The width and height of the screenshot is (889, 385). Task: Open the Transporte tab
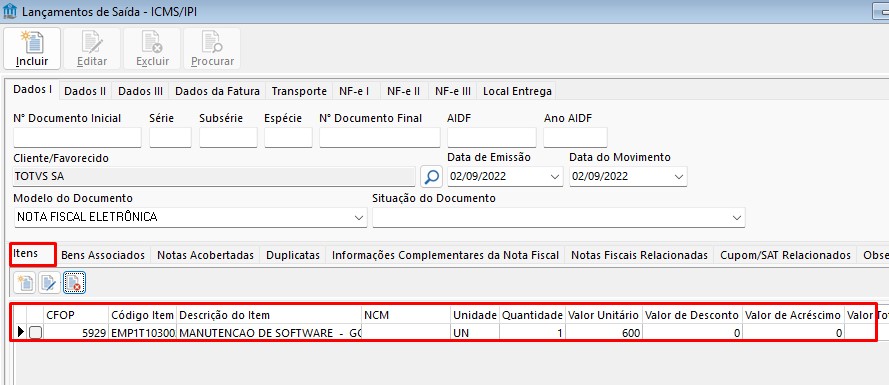pyautogui.click(x=299, y=91)
